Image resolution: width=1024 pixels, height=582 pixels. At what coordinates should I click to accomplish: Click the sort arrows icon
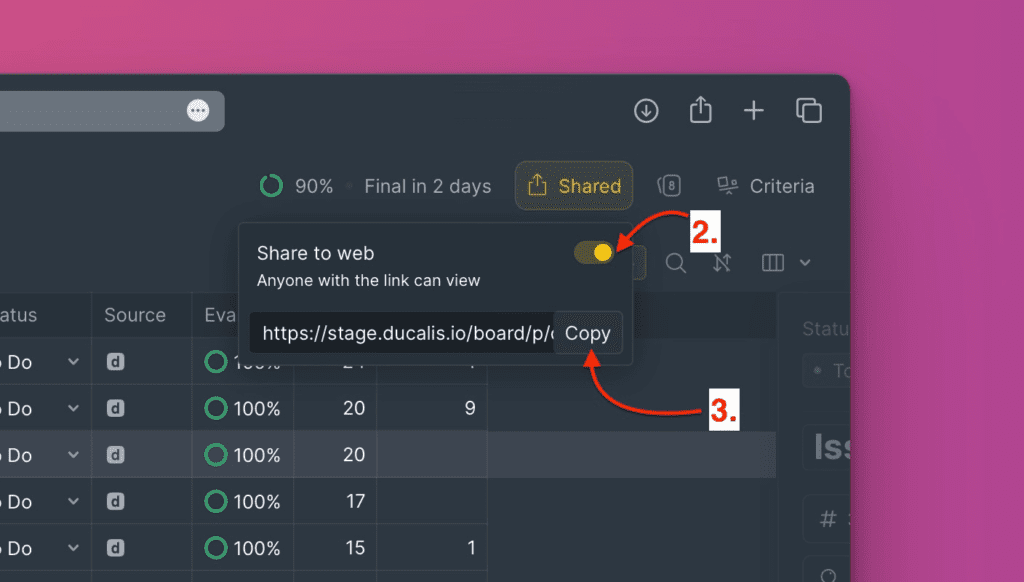(723, 263)
